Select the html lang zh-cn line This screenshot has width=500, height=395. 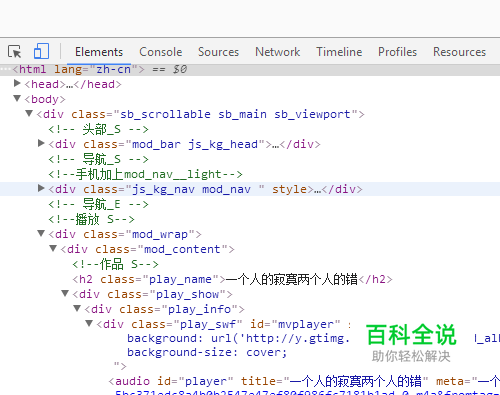point(250,69)
